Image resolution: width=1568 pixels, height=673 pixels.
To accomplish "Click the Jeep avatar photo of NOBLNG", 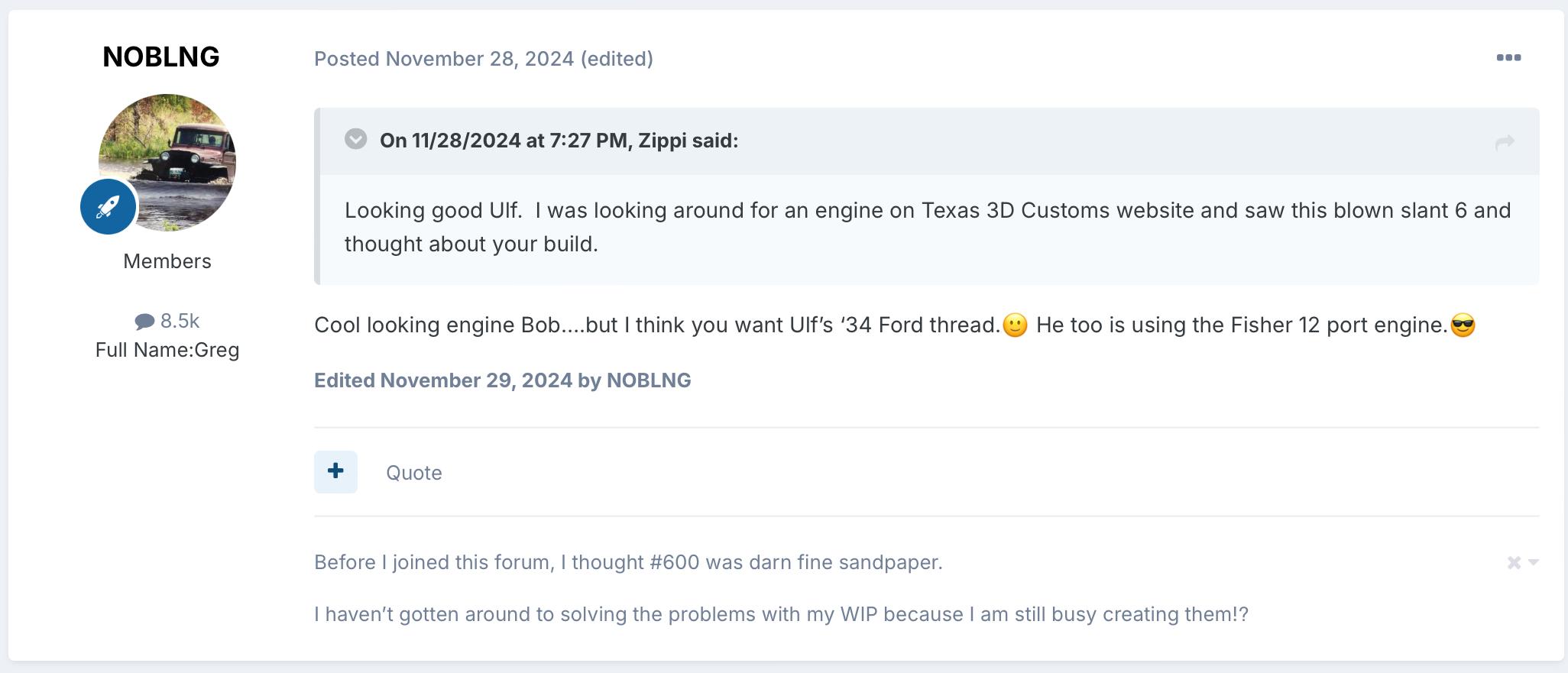I will click(167, 162).
